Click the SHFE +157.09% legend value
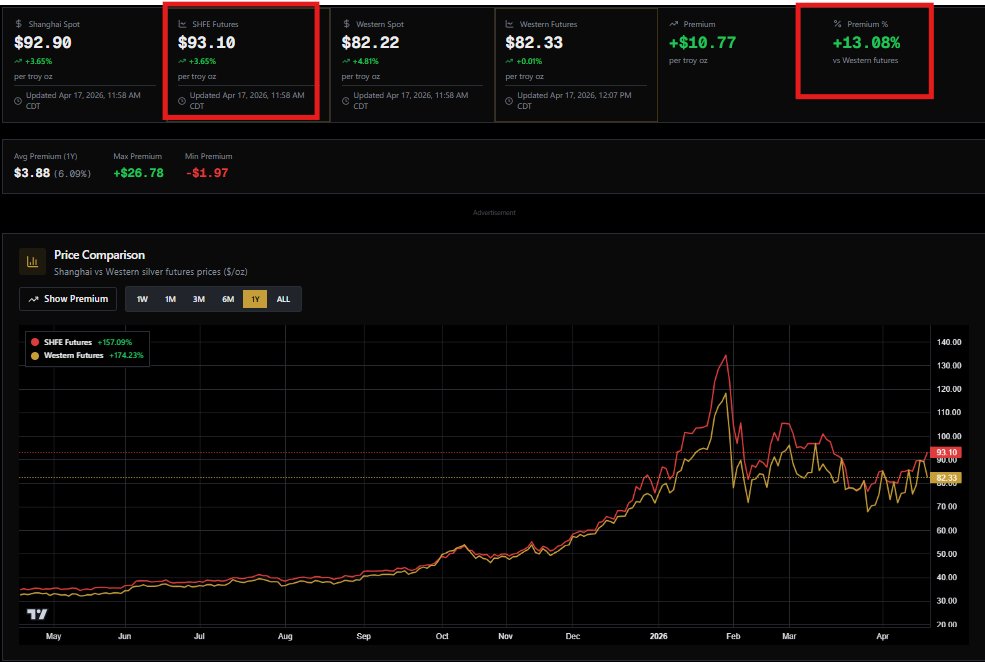 [115, 342]
